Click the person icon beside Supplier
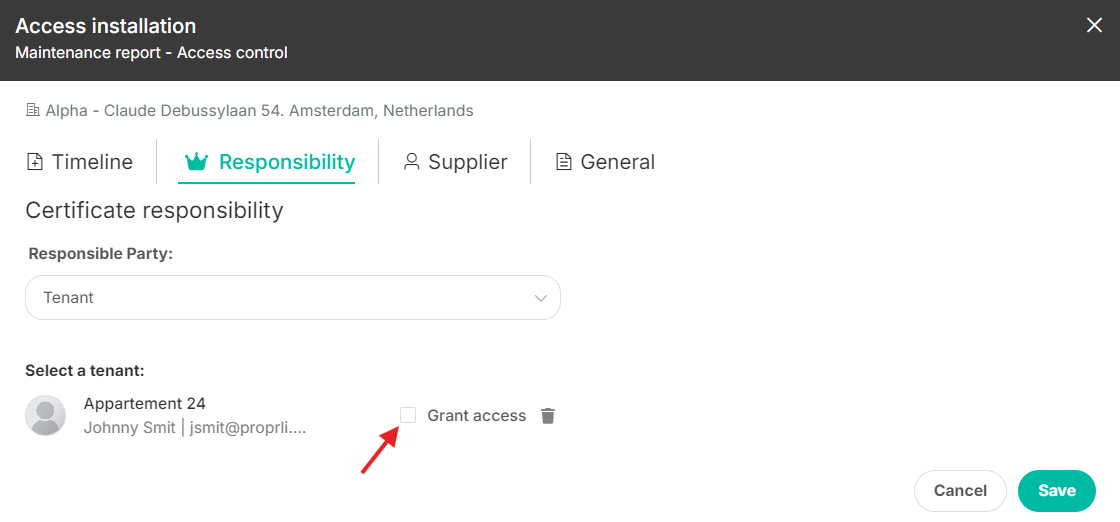The height and width of the screenshot is (522, 1120). click(411, 162)
